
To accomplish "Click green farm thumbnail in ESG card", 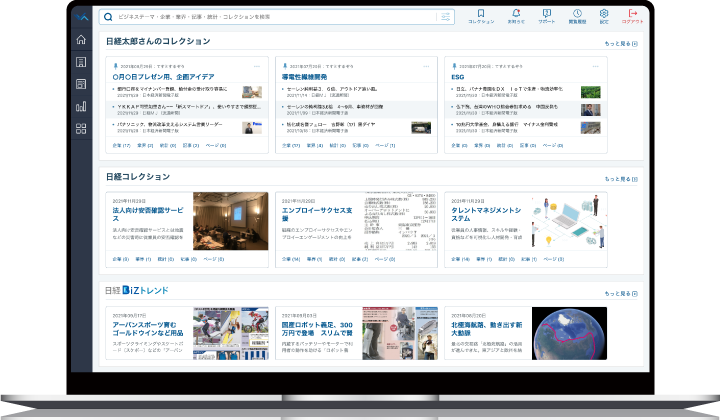I will tap(591, 92).
